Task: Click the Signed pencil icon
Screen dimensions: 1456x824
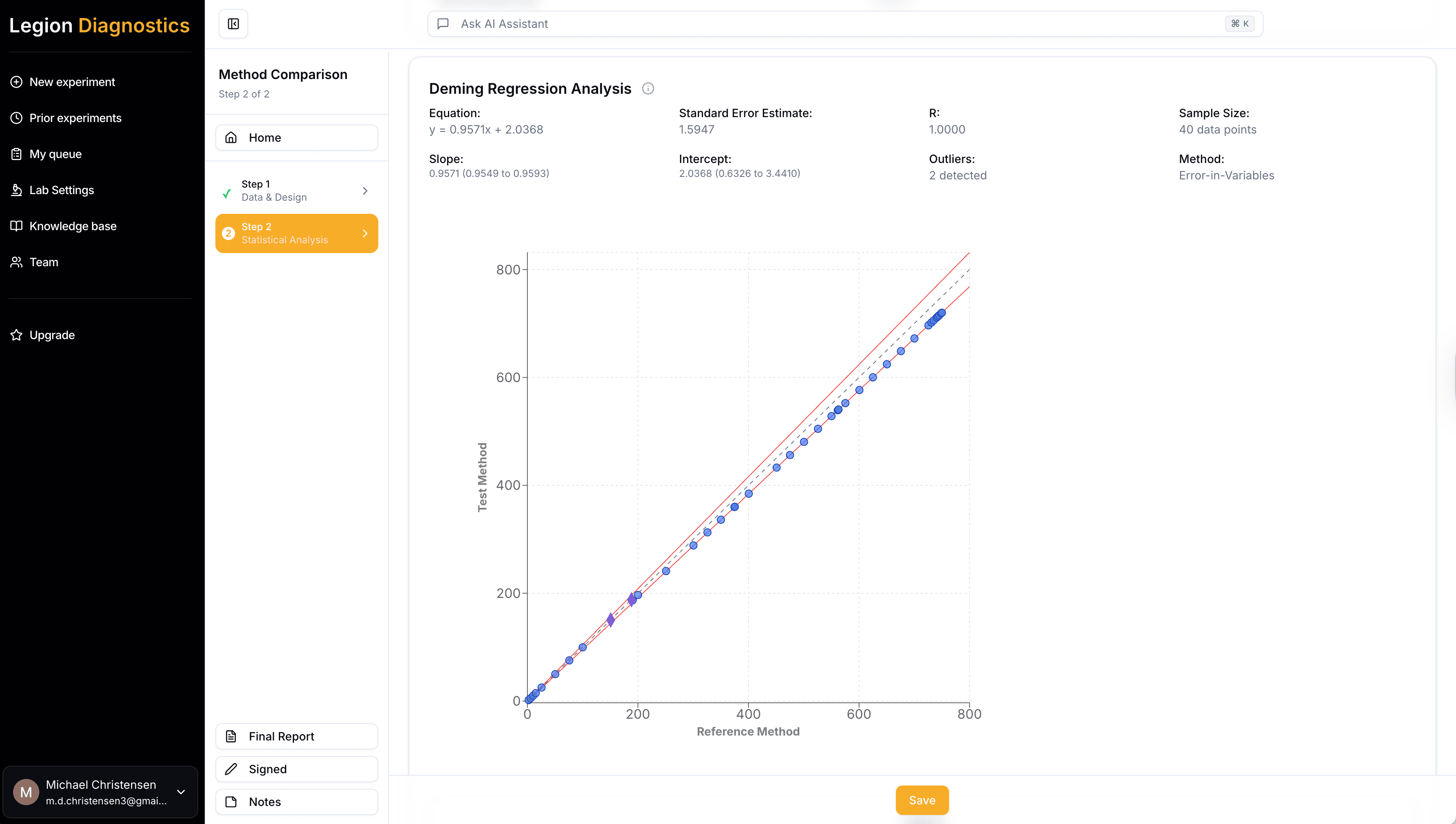Action: 231,769
